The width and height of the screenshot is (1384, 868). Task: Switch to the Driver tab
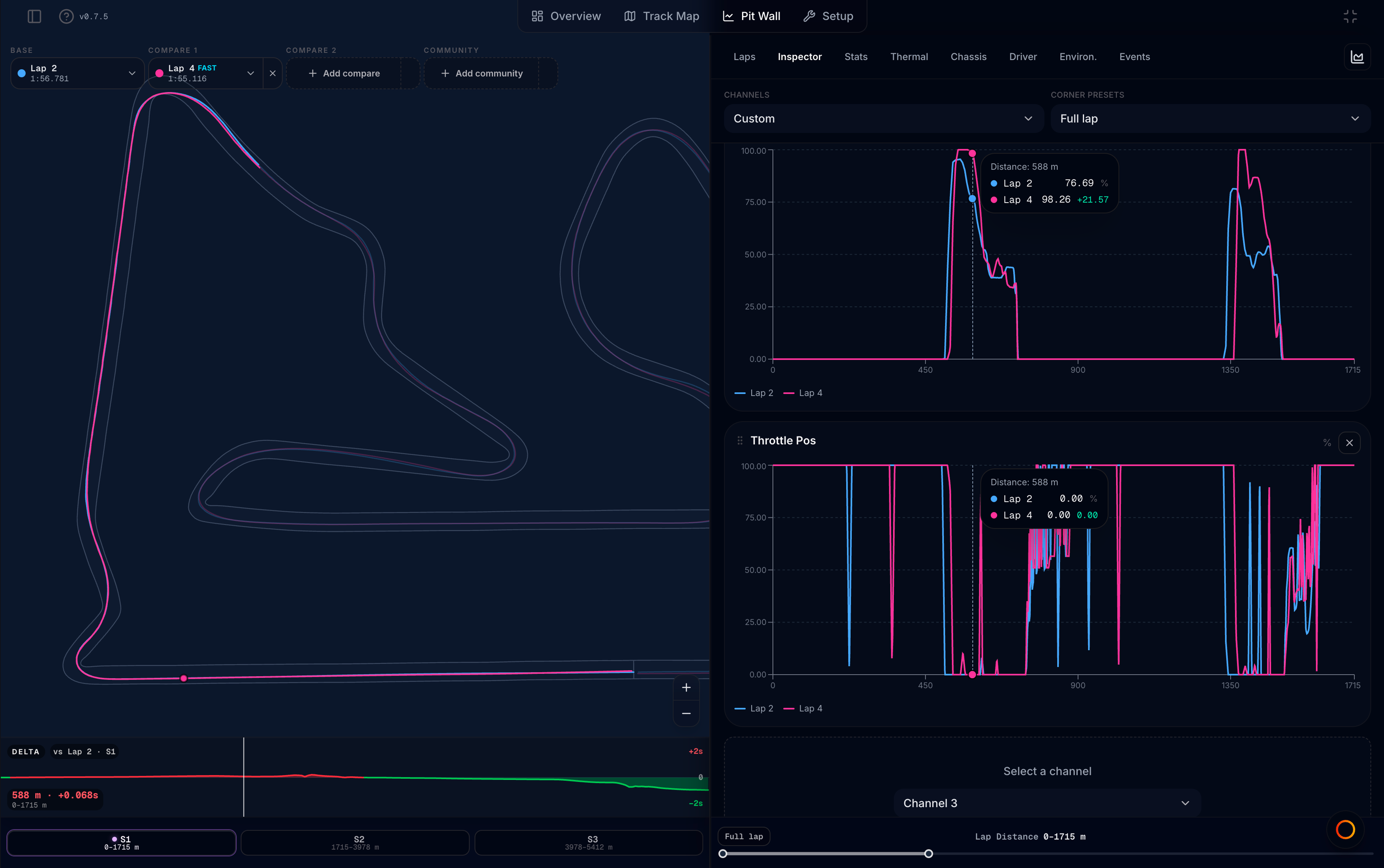pos(1022,57)
